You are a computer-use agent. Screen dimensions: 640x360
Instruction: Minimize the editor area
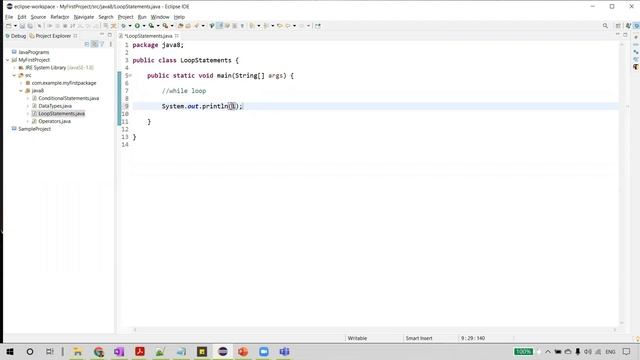[x=618, y=35]
